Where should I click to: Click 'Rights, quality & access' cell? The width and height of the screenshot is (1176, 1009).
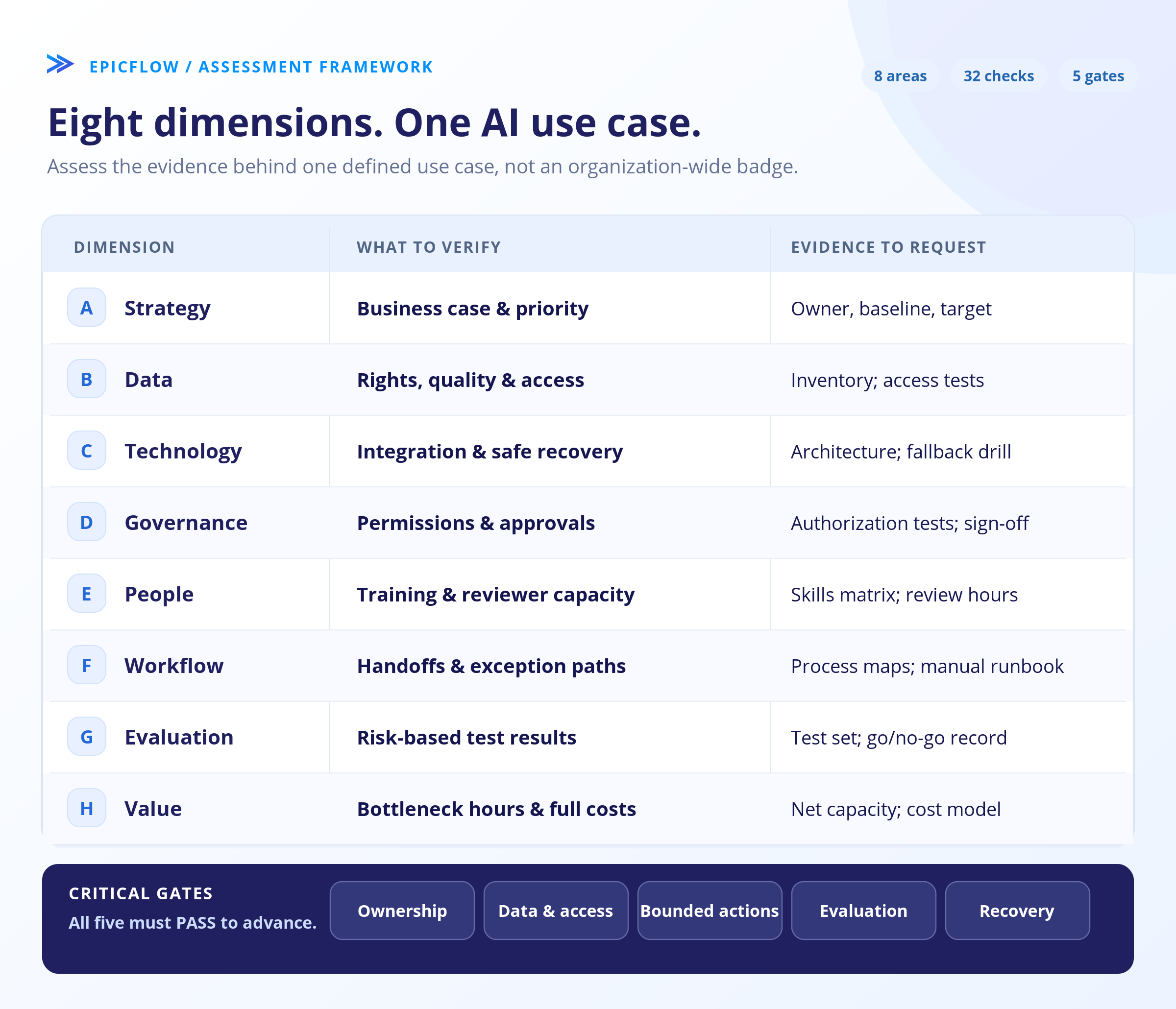pyautogui.click(x=470, y=380)
